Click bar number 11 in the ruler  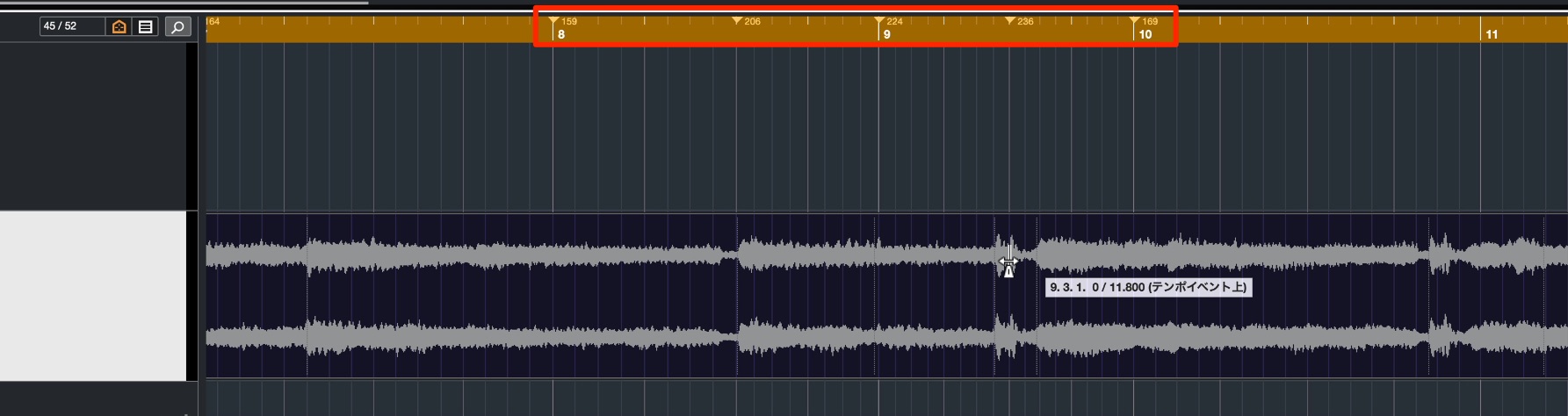1492,35
